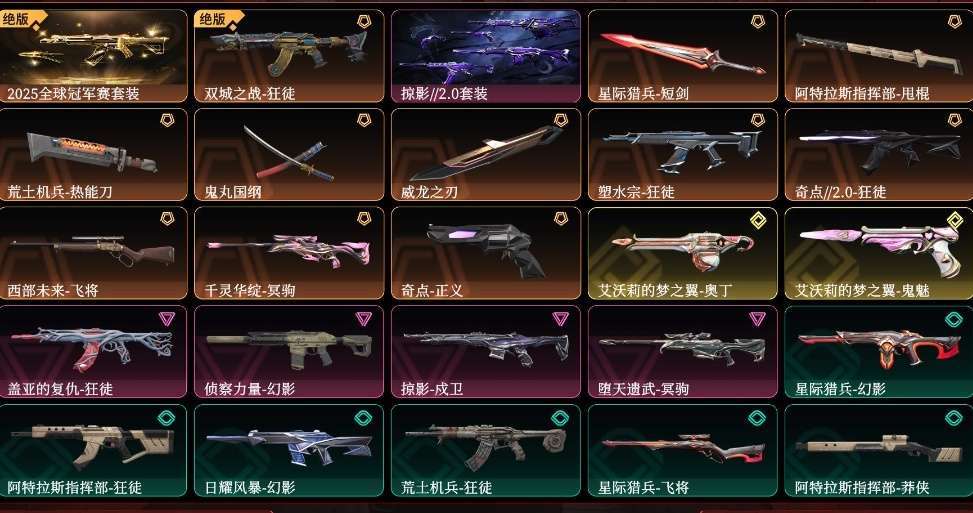This screenshot has height=513, width=973.
Task: Select the 荒土机兵-狂徒 skin card
Action: coord(486,451)
